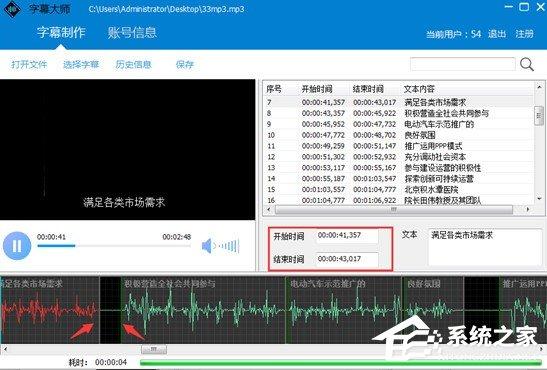Click the waveform horizontal scrollbar thumb

pos(154,349)
